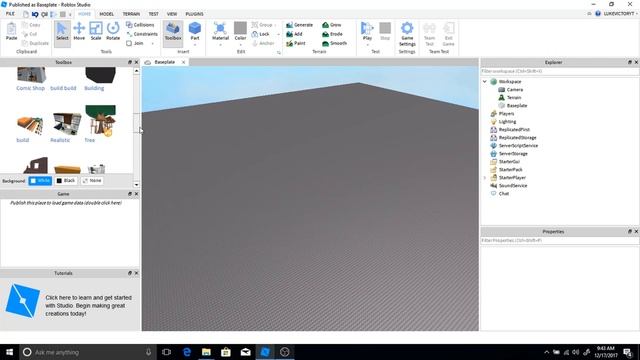Toggle the Collisions option
Screen dimensions: 640x360
coord(140,25)
